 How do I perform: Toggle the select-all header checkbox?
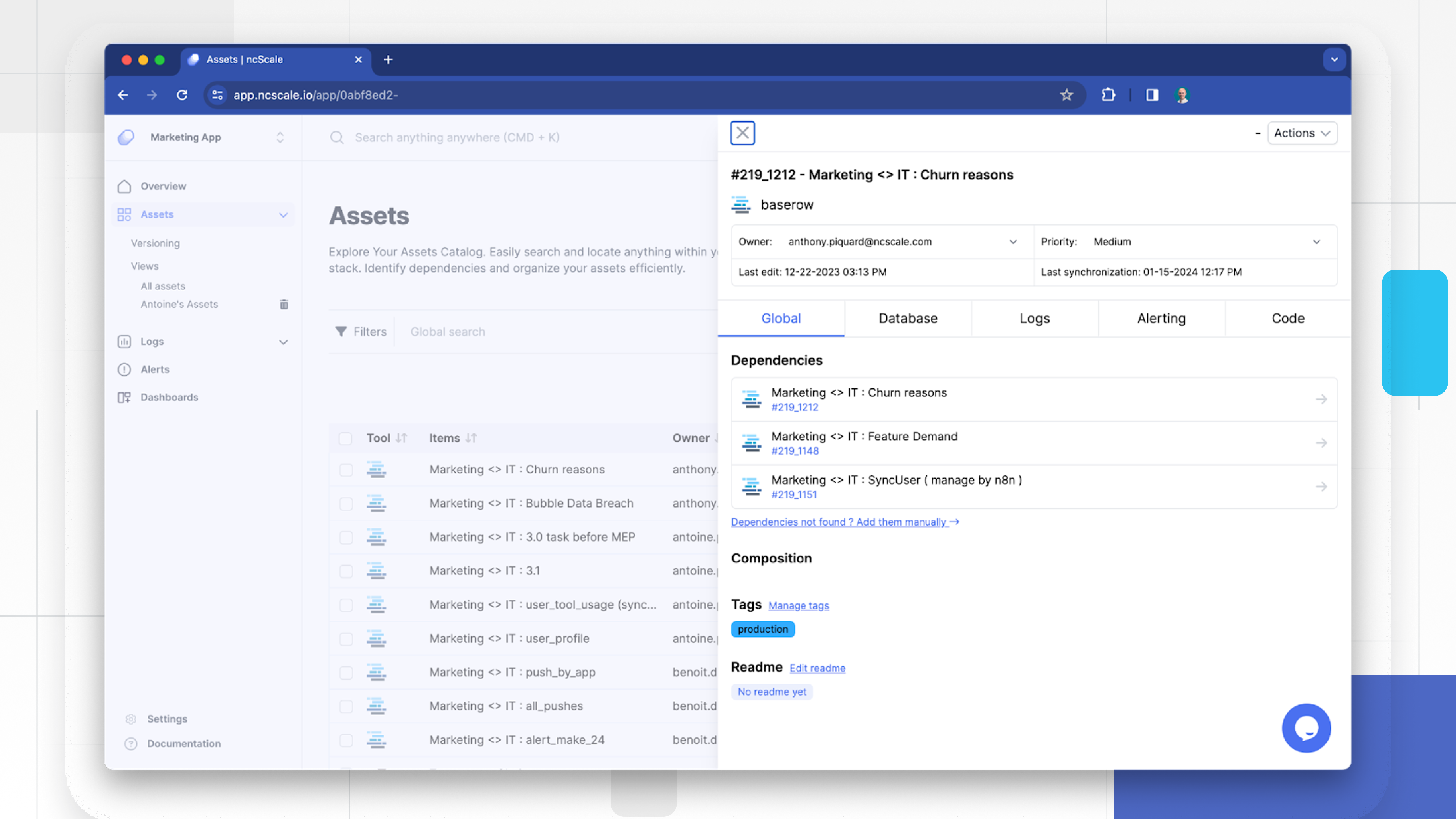pos(345,438)
